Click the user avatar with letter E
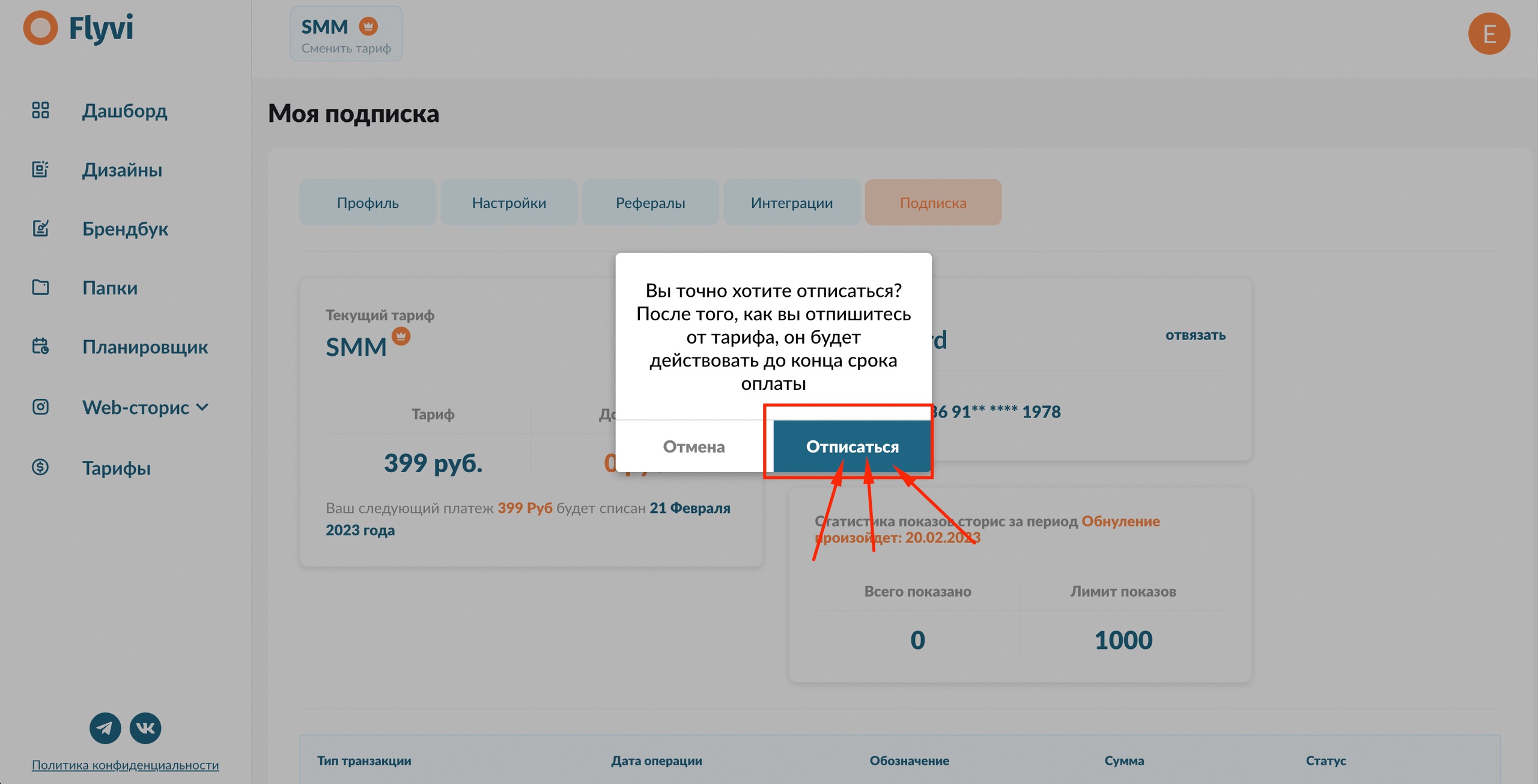The width and height of the screenshot is (1538, 784). click(1489, 34)
